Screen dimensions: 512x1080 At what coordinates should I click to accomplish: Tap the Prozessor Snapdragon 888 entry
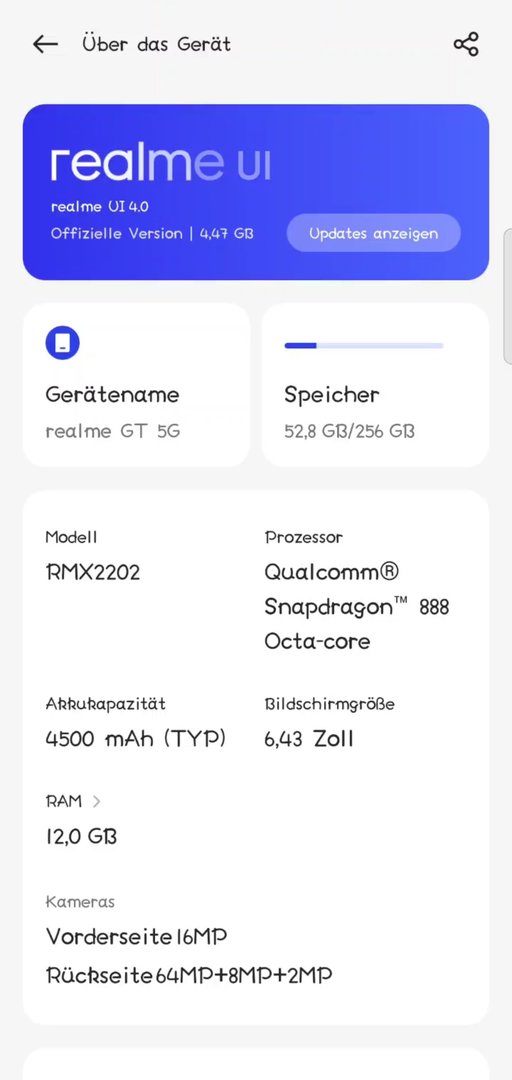(x=357, y=590)
